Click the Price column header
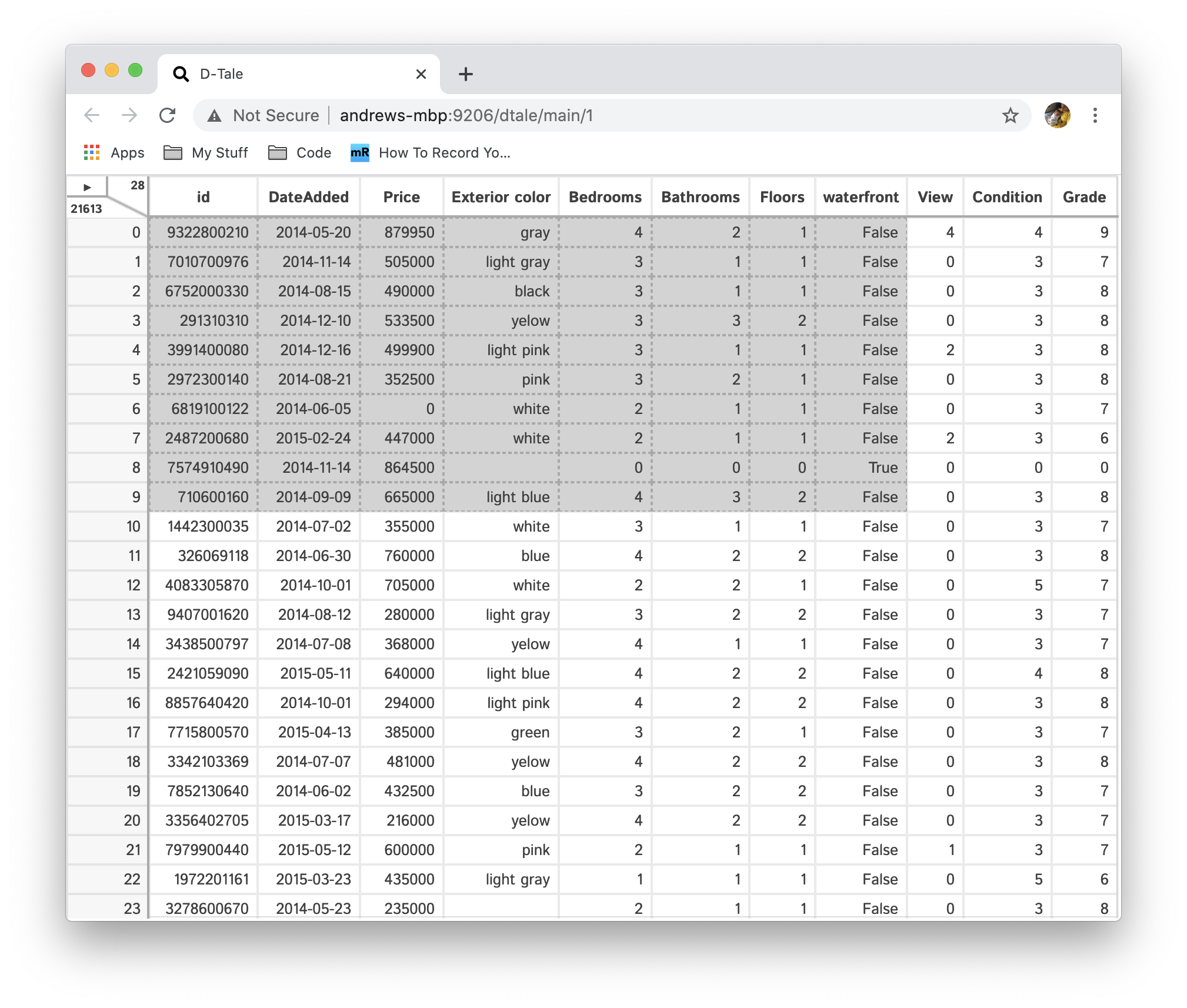1187x1008 pixels. click(401, 197)
